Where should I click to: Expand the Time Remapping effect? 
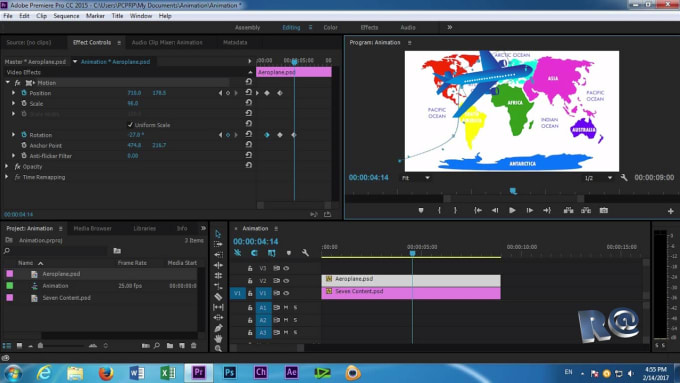point(7,177)
